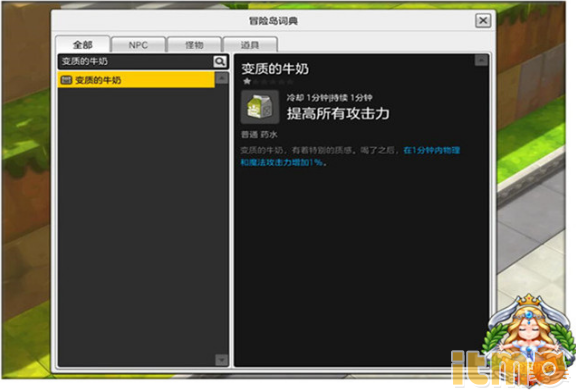Close the 冒险岛词典 dictionary window
Image resolution: width=576 pixels, height=390 pixels.
click(483, 21)
